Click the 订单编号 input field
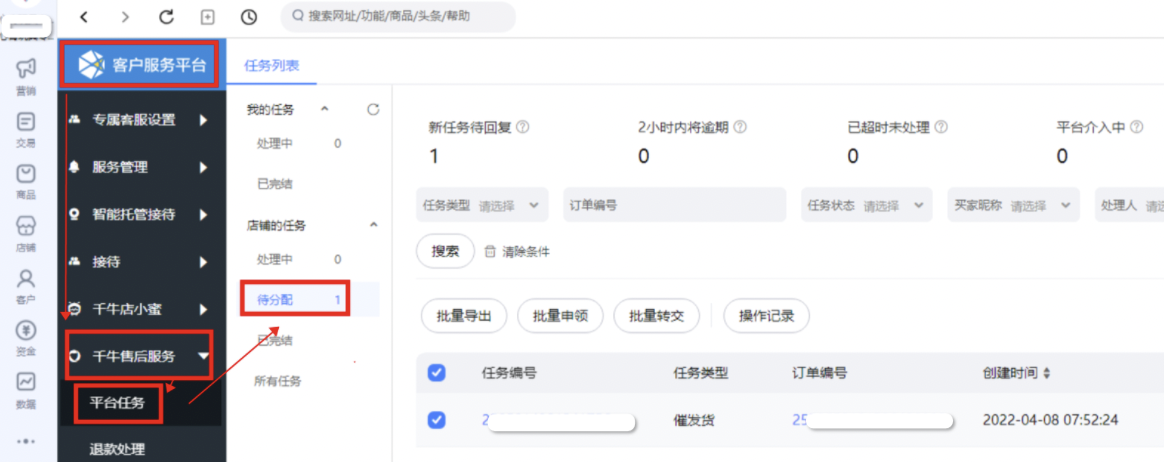 tap(674, 205)
